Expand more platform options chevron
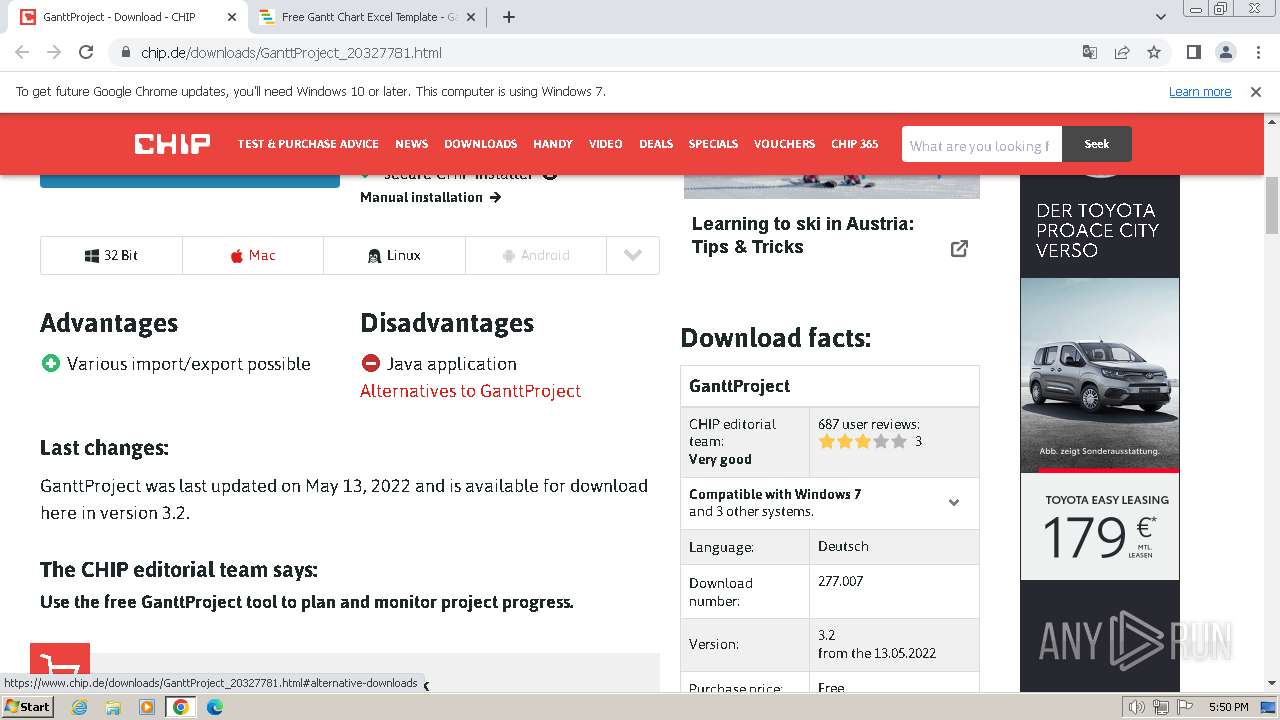This screenshot has width=1280, height=720. (633, 255)
